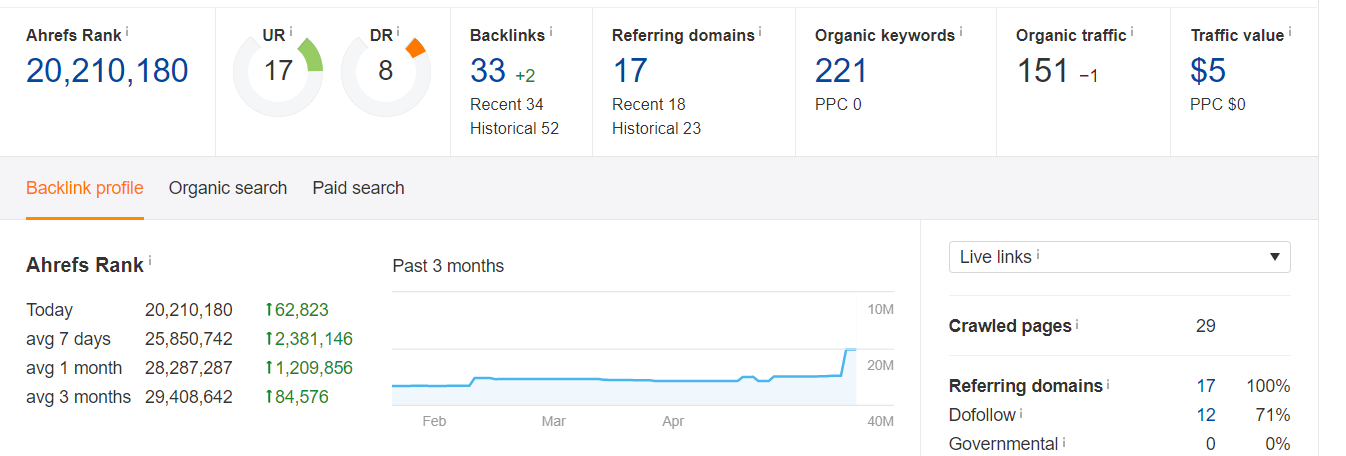
Task: Click the Dofollow info icon
Action: (x=1021, y=411)
